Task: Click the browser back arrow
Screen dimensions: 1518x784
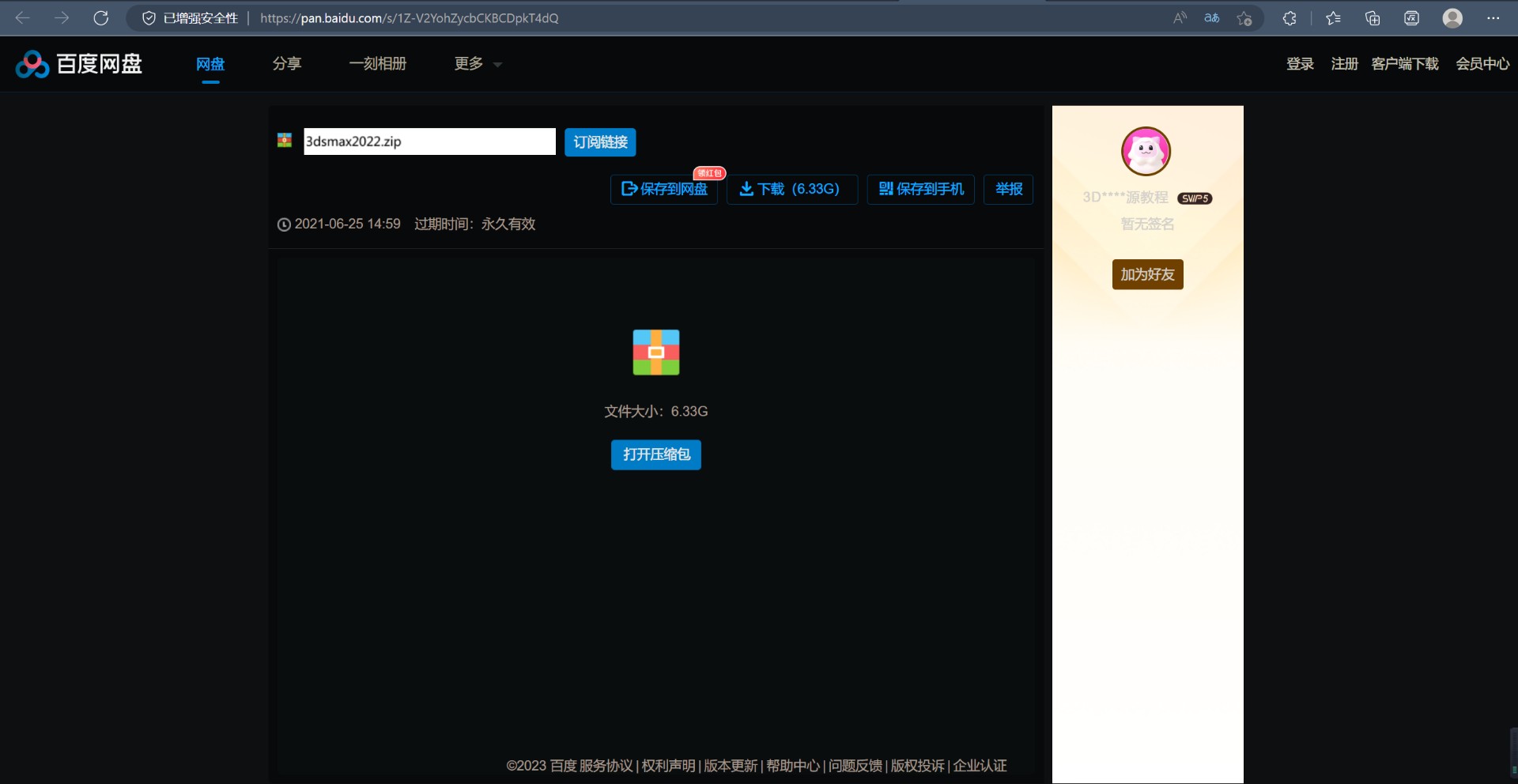Action: 22,17
